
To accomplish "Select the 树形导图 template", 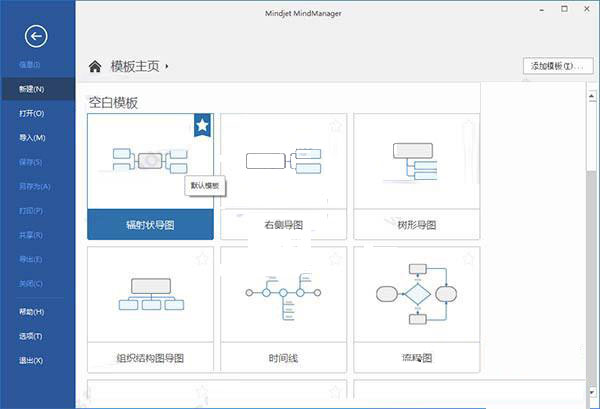I will click(417, 176).
